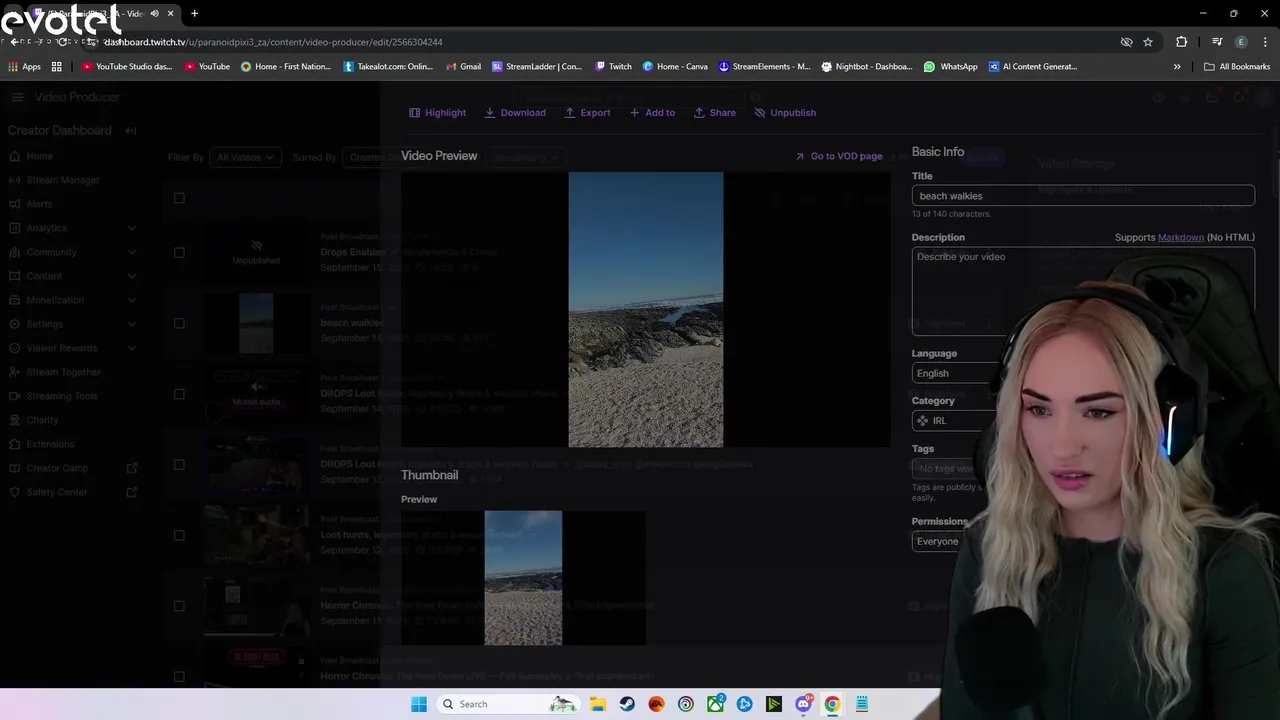
Task: Open the EA app from the taskbar
Action: pyautogui.click(x=656, y=704)
